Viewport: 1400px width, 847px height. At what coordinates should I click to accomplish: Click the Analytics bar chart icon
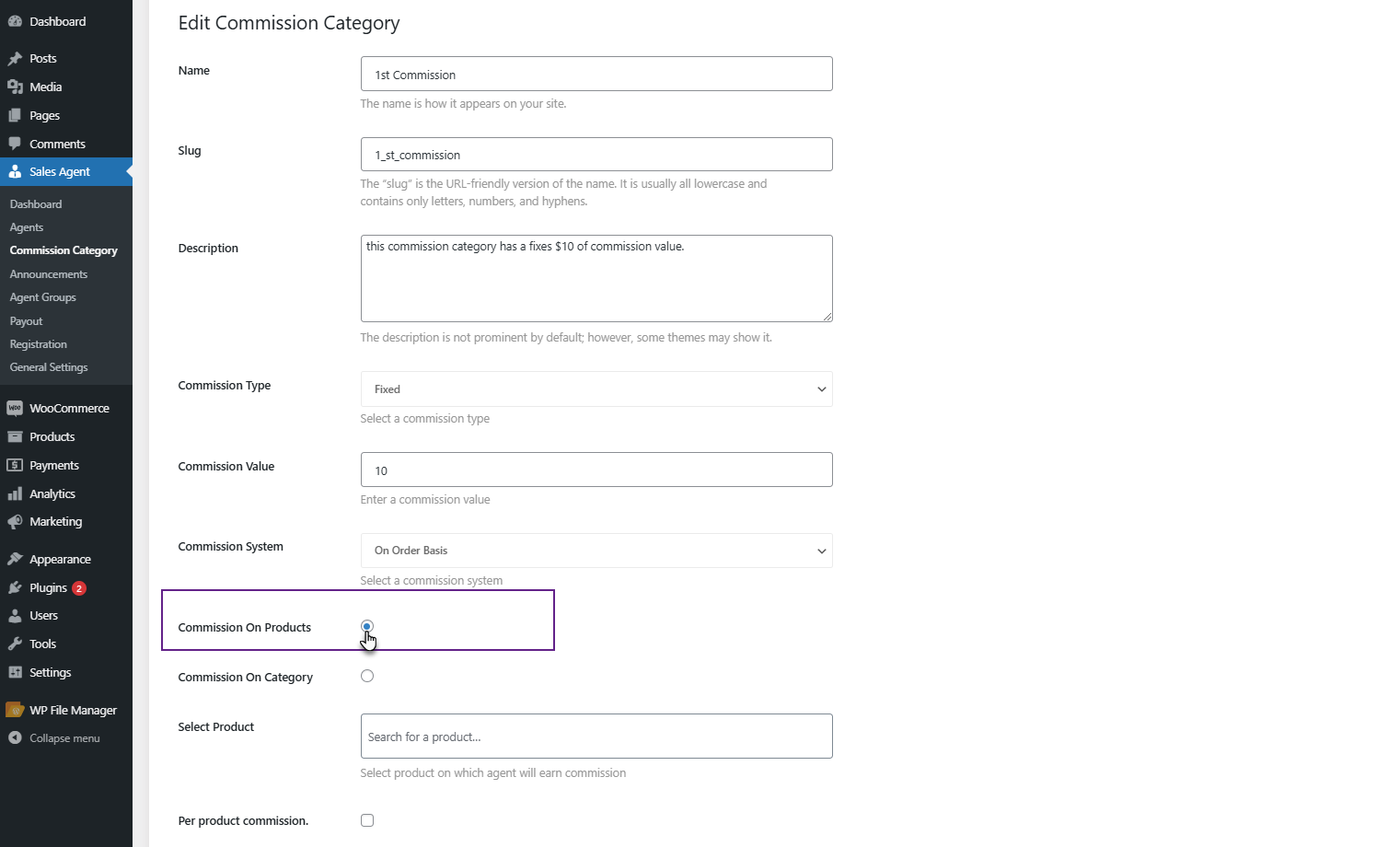15,493
